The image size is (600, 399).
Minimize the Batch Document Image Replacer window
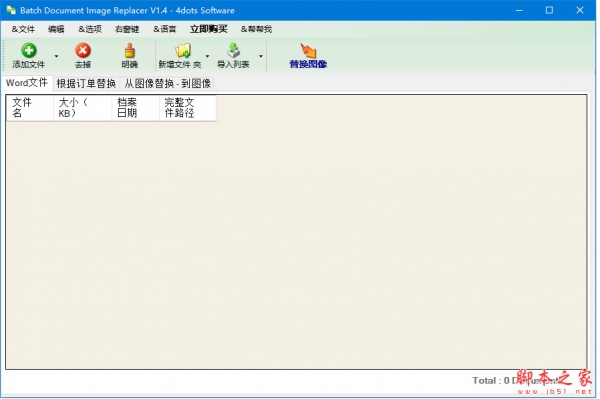519,10
